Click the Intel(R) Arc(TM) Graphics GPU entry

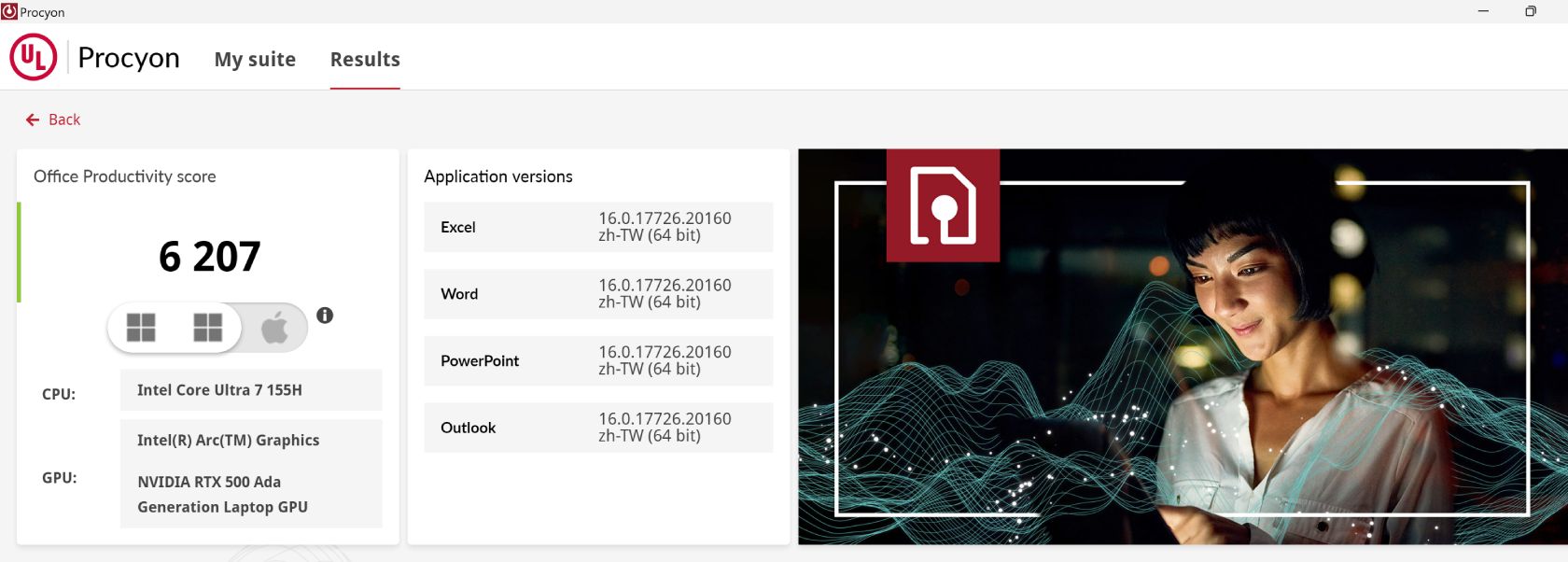coord(229,440)
